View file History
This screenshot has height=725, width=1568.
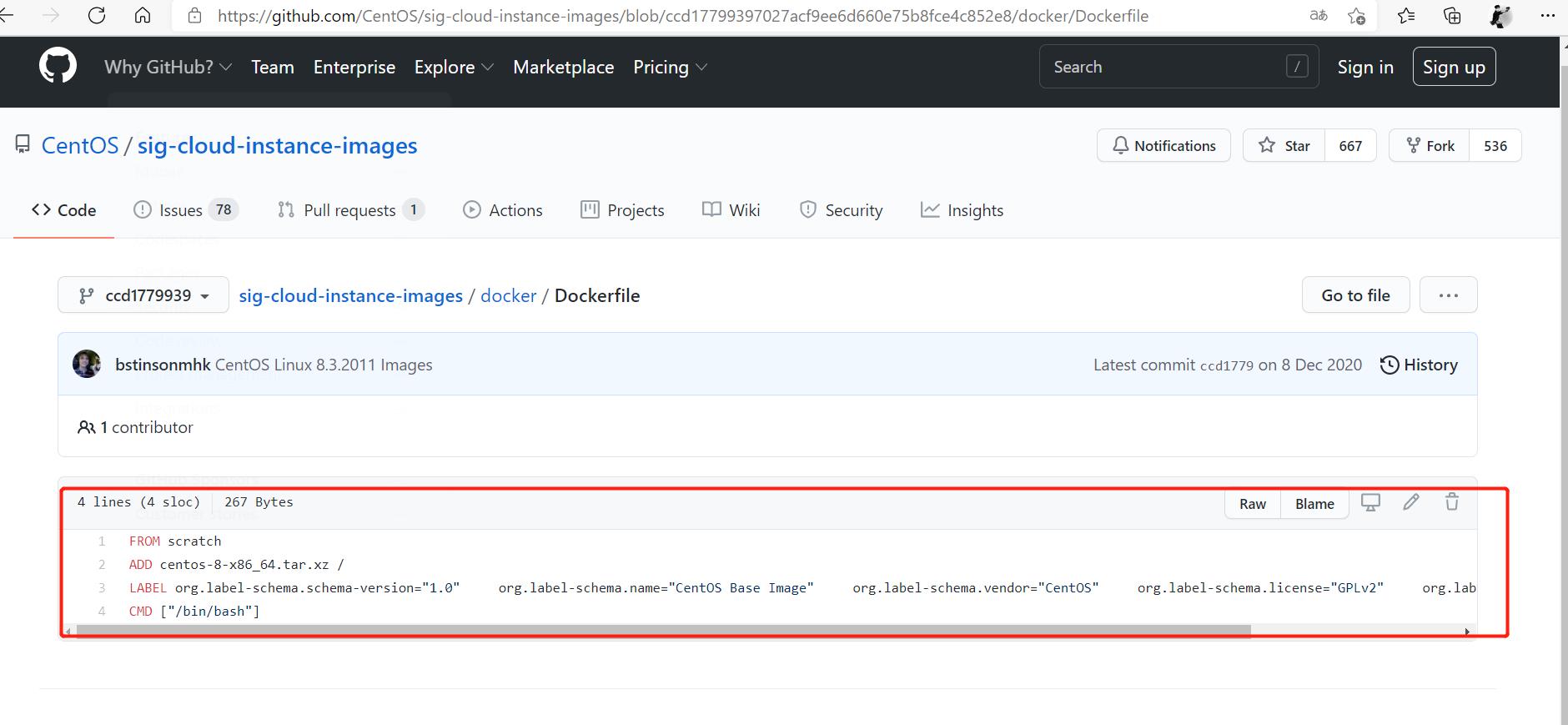(1419, 365)
